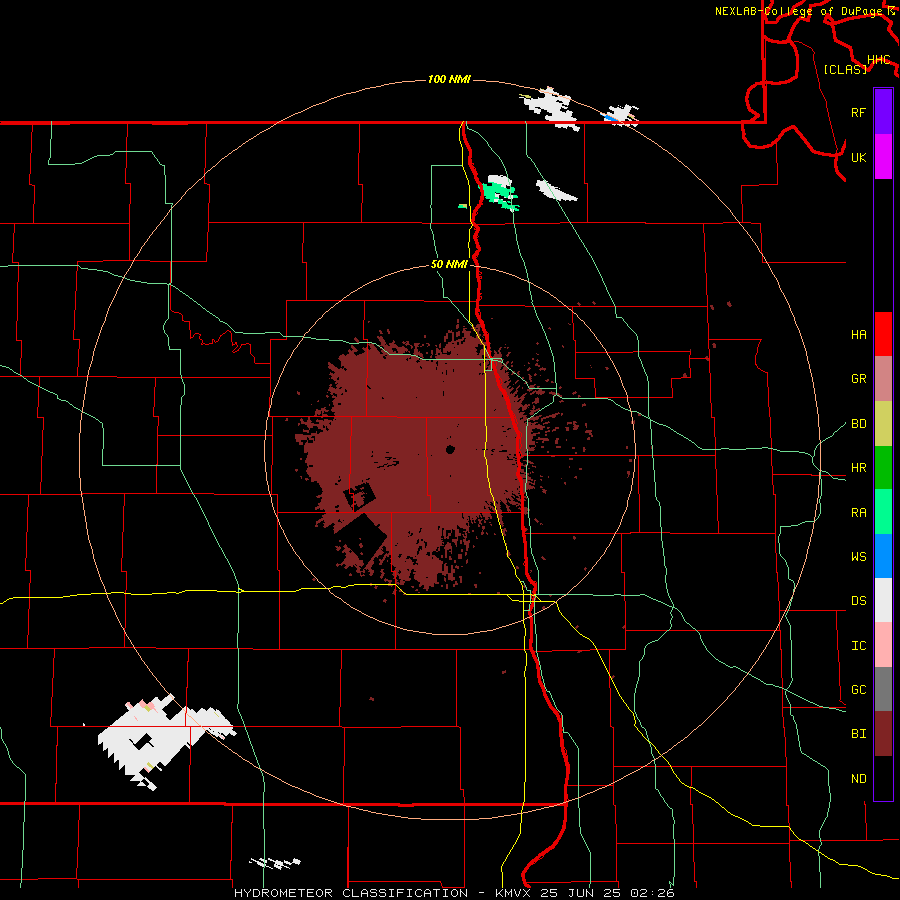900x900 pixels.
Task: Click the 50 NMI range ring label
Action: coord(449,264)
